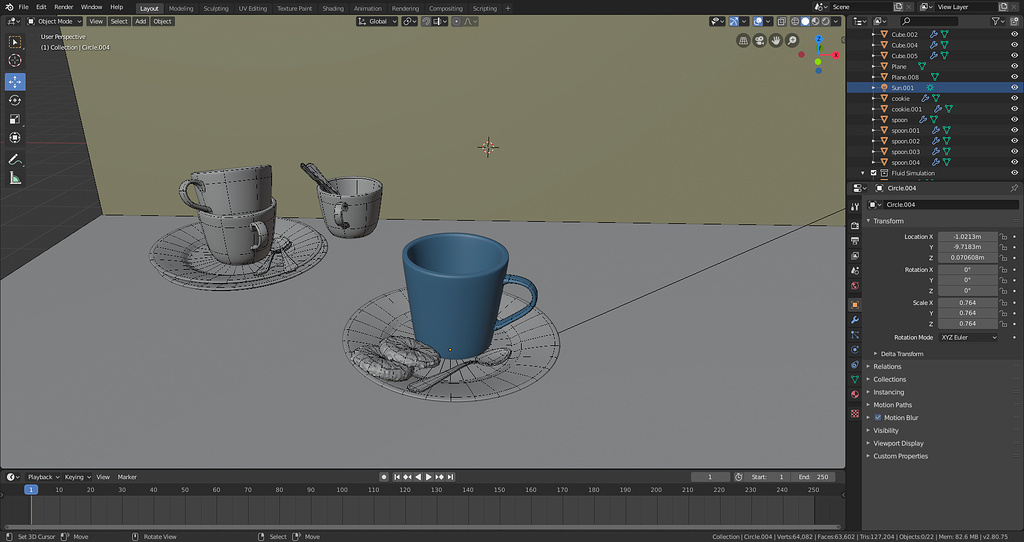The height and width of the screenshot is (542, 1024).
Task: Open the World properties tab
Action: pos(855,285)
